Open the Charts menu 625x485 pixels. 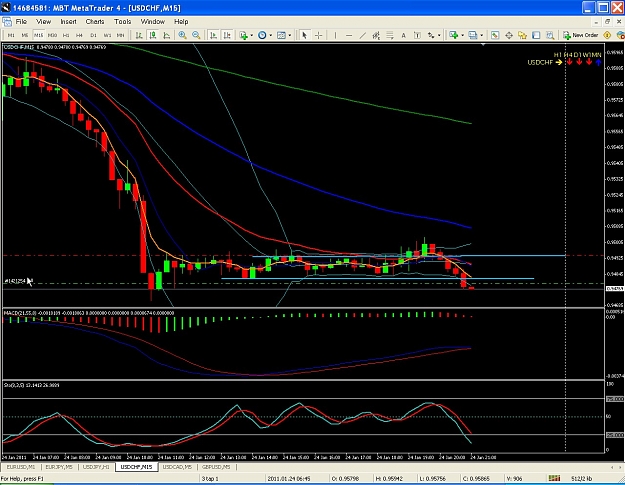tap(95, 22)
